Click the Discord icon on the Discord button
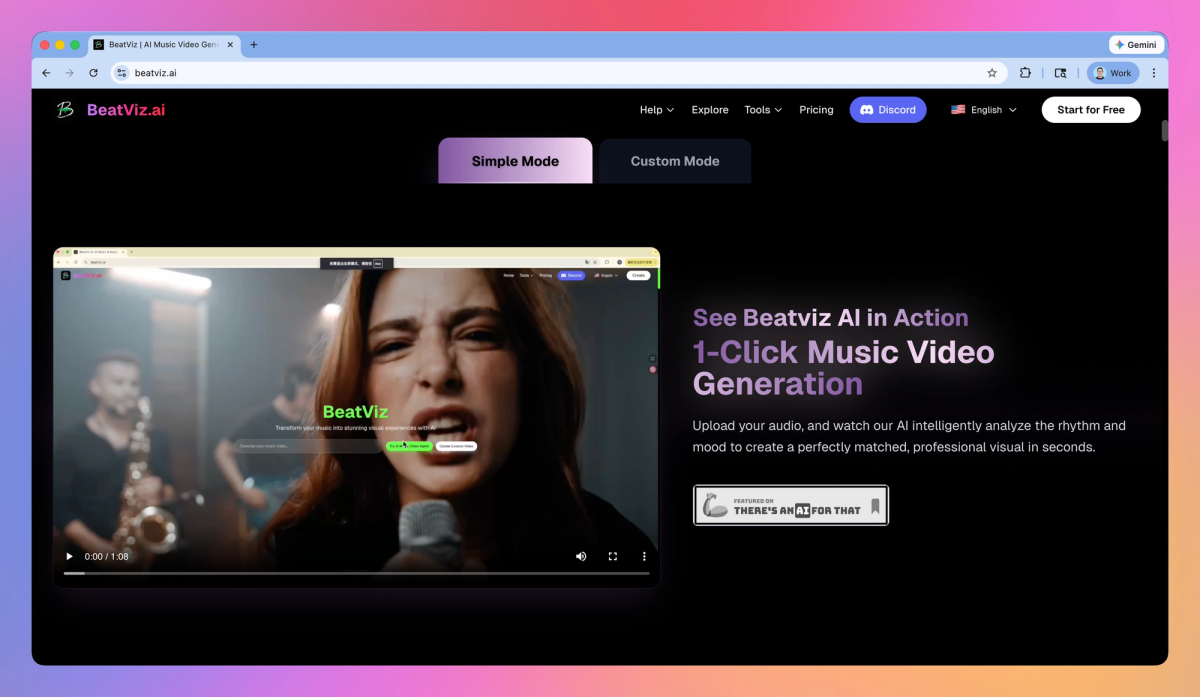 [868, 109]
